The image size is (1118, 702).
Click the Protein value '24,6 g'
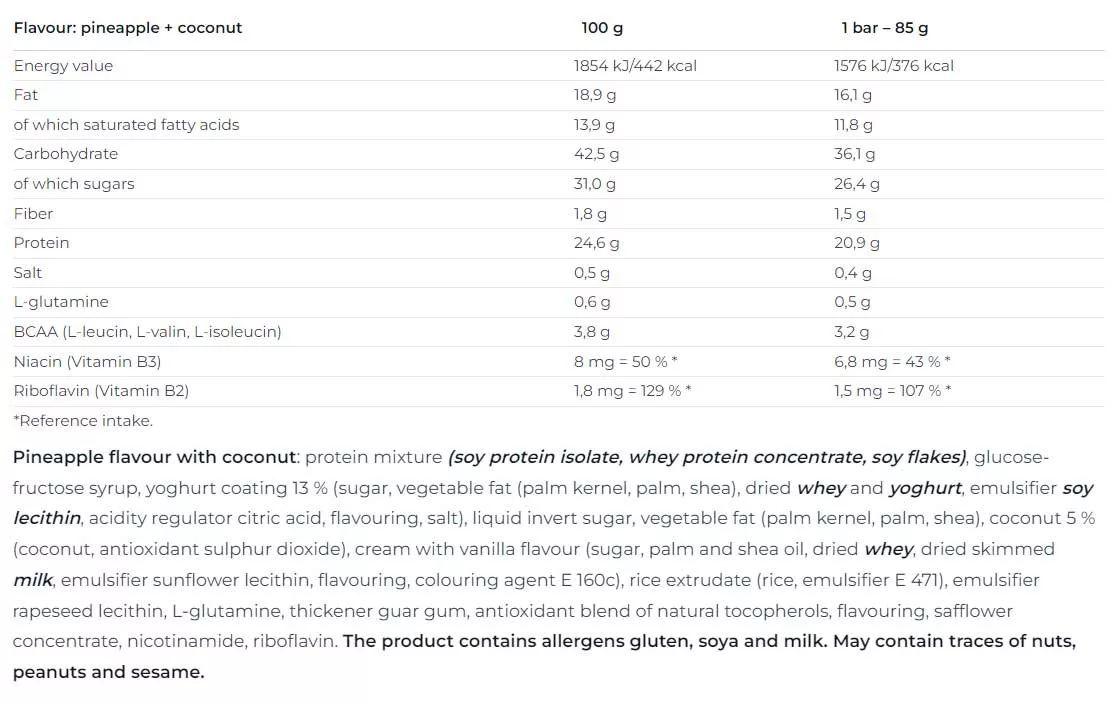pos(596,243)
